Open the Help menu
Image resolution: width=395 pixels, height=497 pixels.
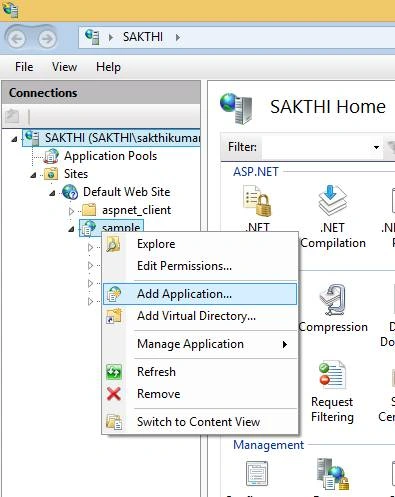pos(108,67)
